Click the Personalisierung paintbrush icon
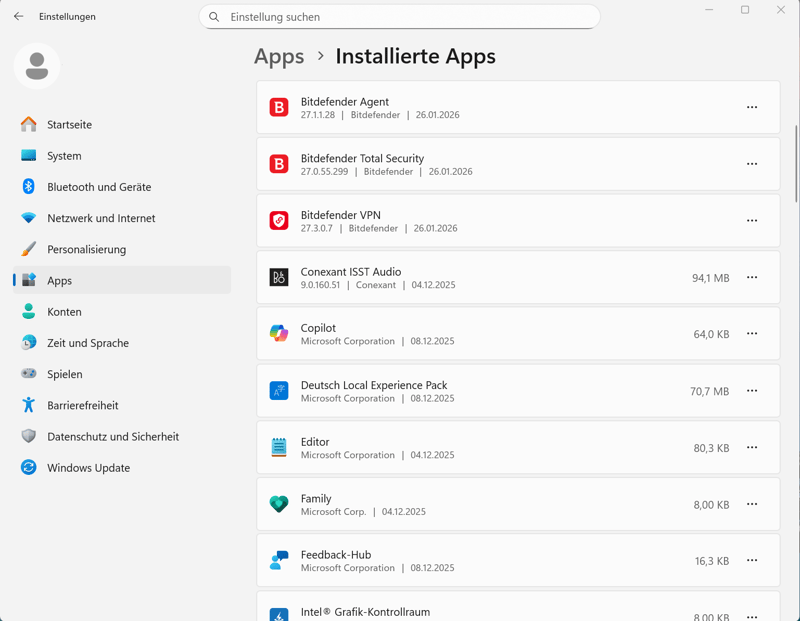Image resolution: width=800 pixels, height=621 pixels. pos(29,249)
